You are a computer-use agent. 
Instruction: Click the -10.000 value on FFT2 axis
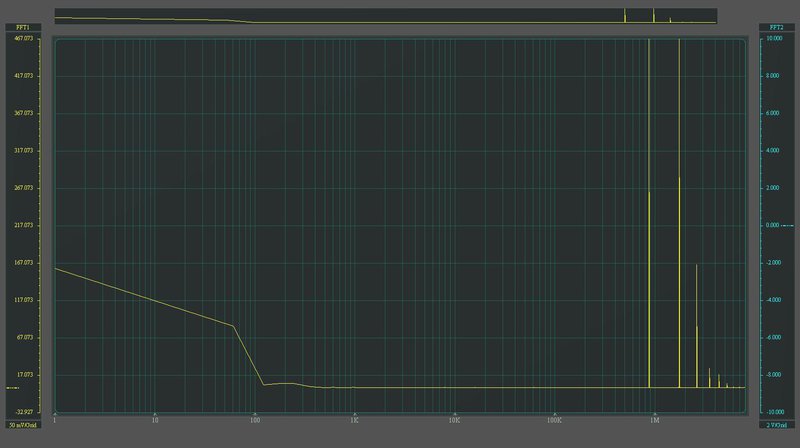[x=774, y=412]
